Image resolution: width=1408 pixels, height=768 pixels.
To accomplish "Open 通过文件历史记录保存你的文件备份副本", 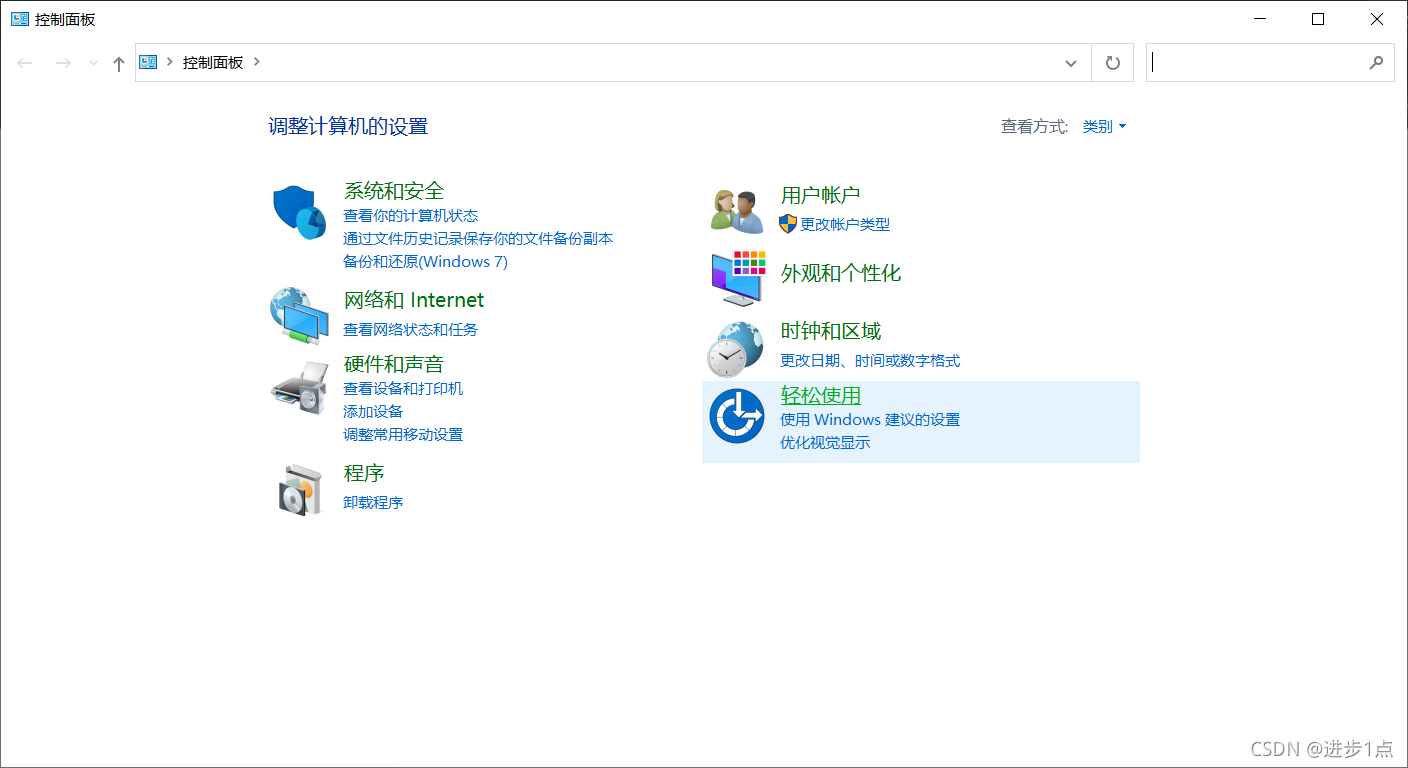I will pos(478,239).
